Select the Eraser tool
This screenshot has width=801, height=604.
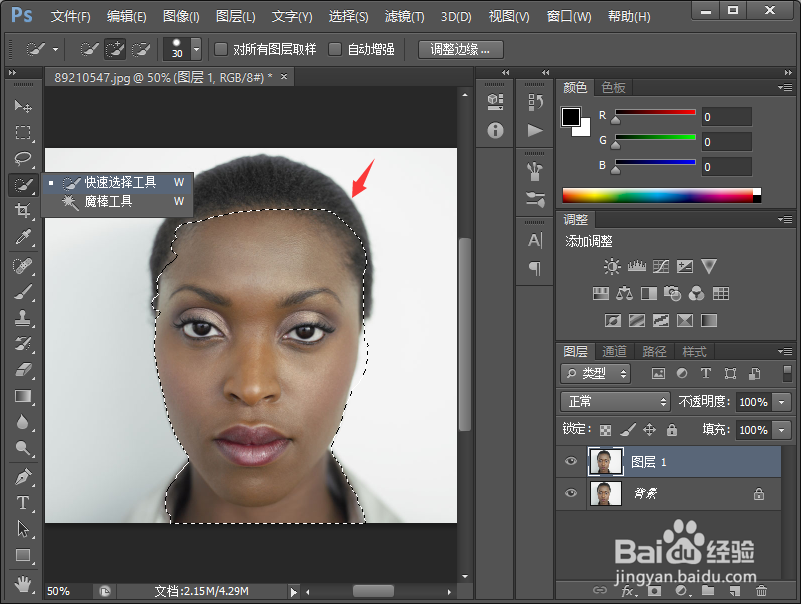click(x=22, y=369)
